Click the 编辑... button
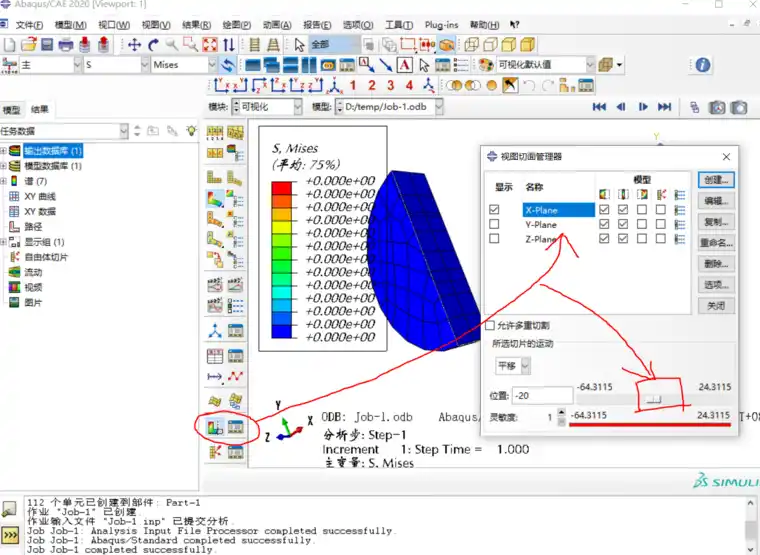The height and width of the screenshot is (555, 760). [716, 201]
